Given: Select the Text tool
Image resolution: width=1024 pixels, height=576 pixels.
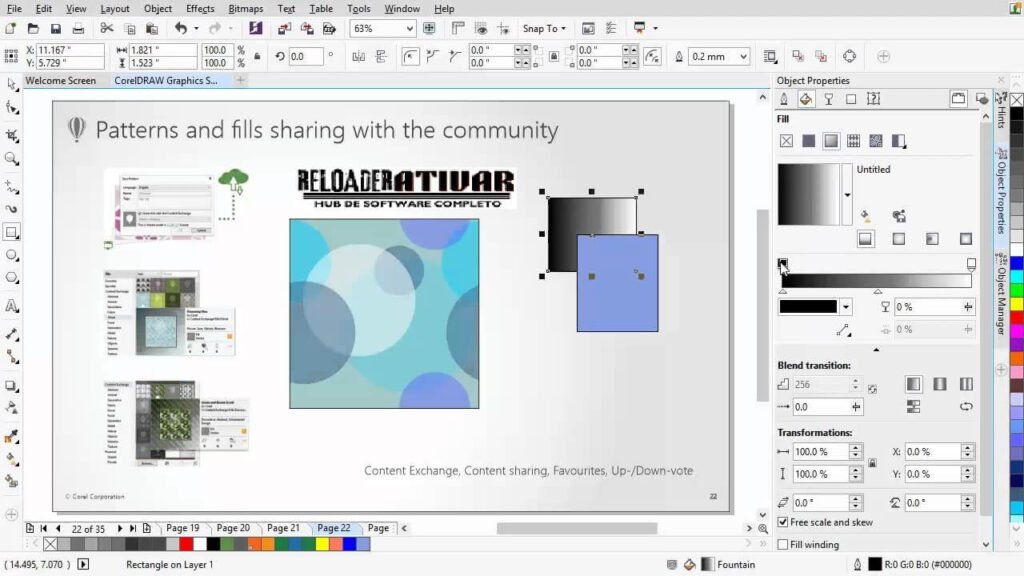Looking at the screenshot, I should point(12,306).
